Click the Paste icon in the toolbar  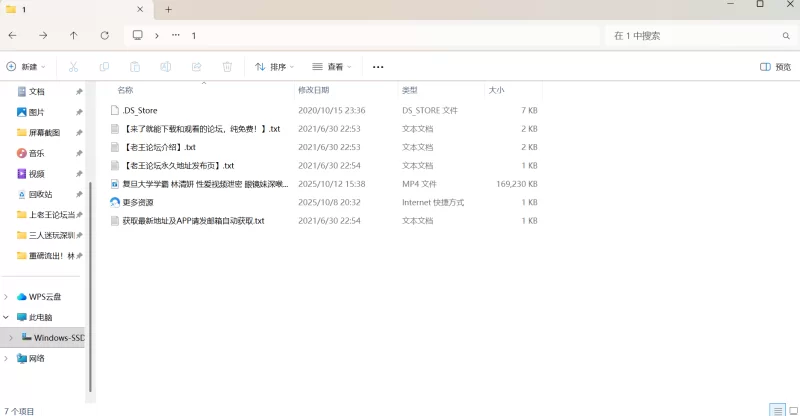(135, 67)
